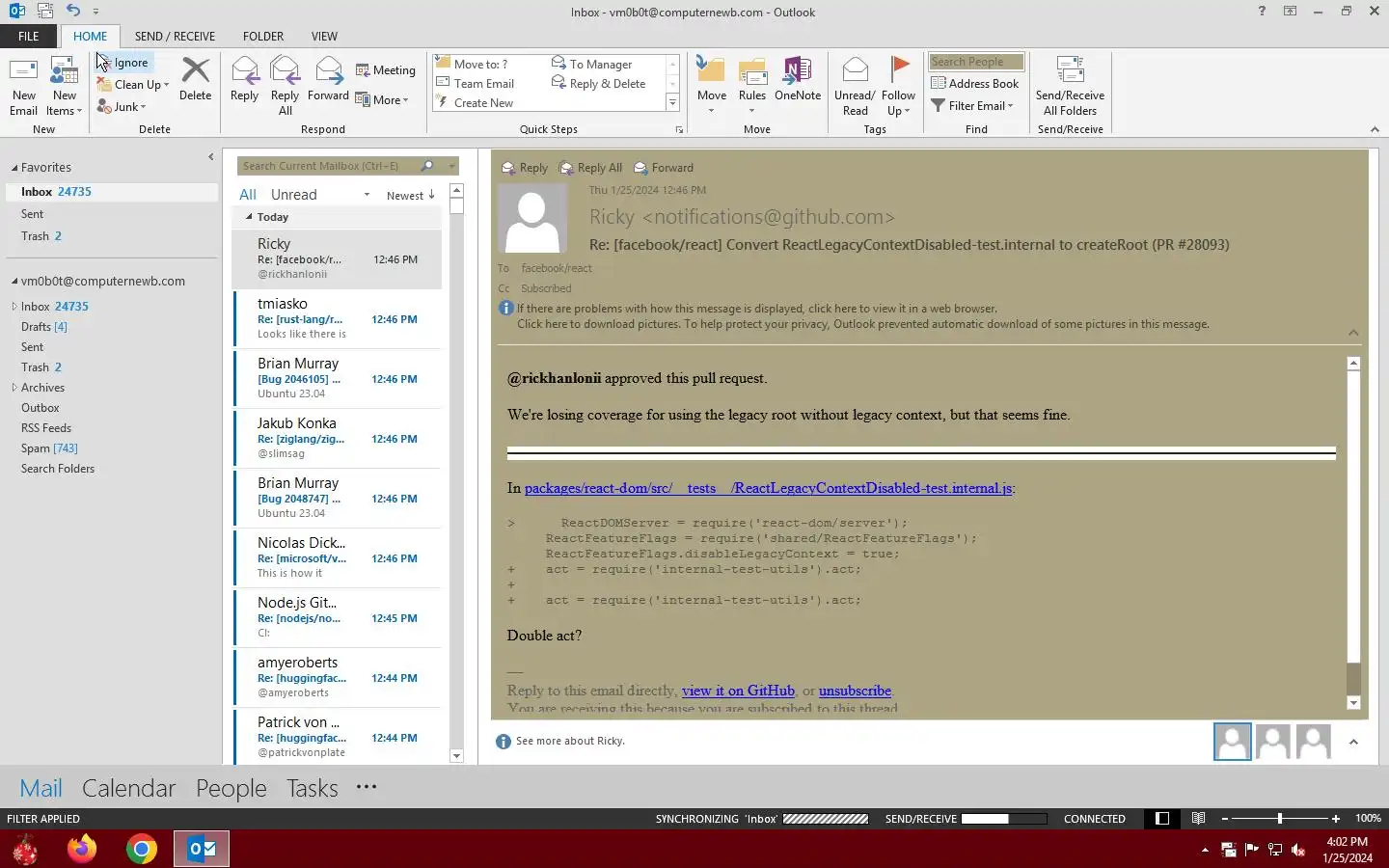Expand the Quick Steps gallery

(672, 103)
